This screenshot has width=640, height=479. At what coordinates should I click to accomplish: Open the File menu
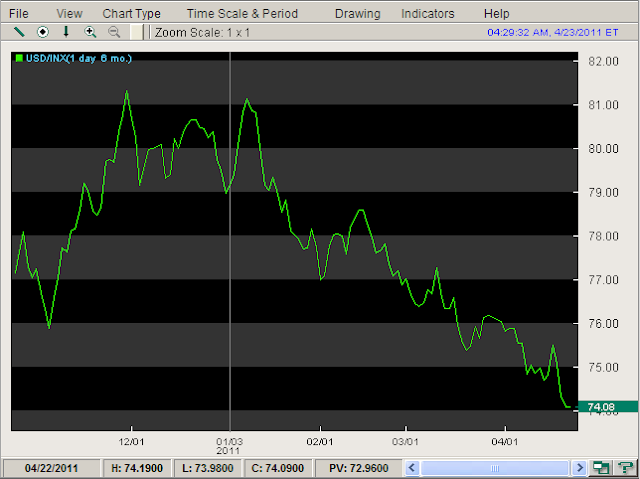pyautogui.click(x=19, y=13)
